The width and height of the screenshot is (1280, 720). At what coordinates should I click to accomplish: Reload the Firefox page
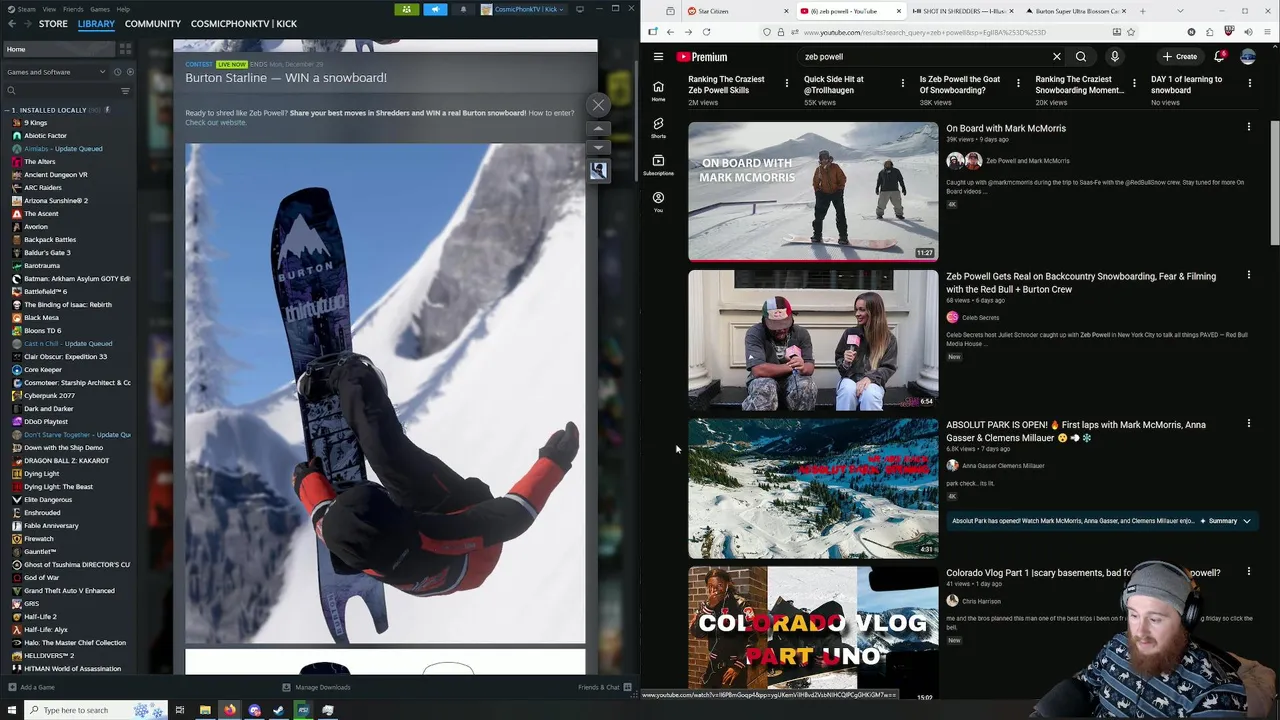point(706,32)
